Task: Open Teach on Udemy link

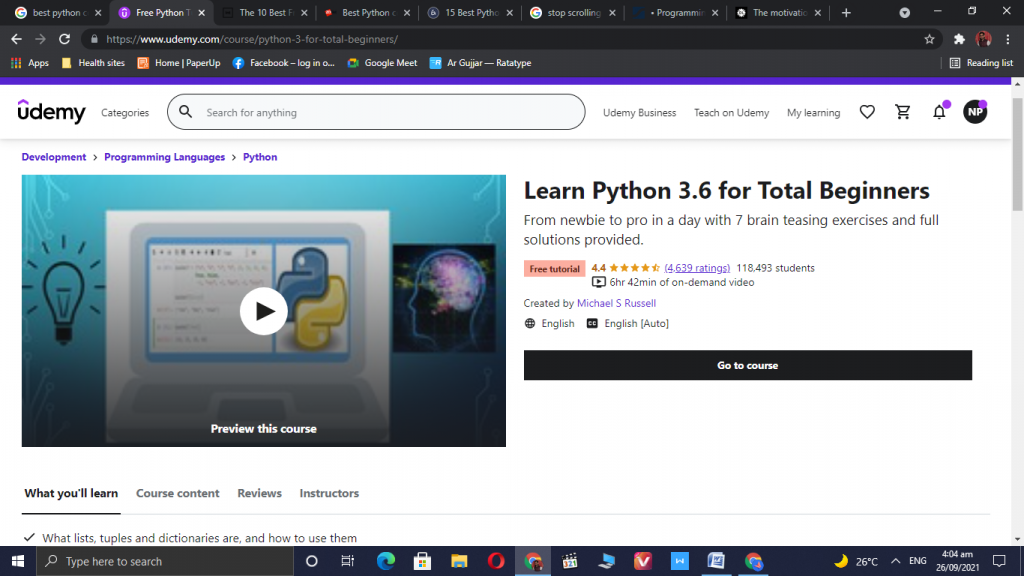Action: [x=731, y=112]
